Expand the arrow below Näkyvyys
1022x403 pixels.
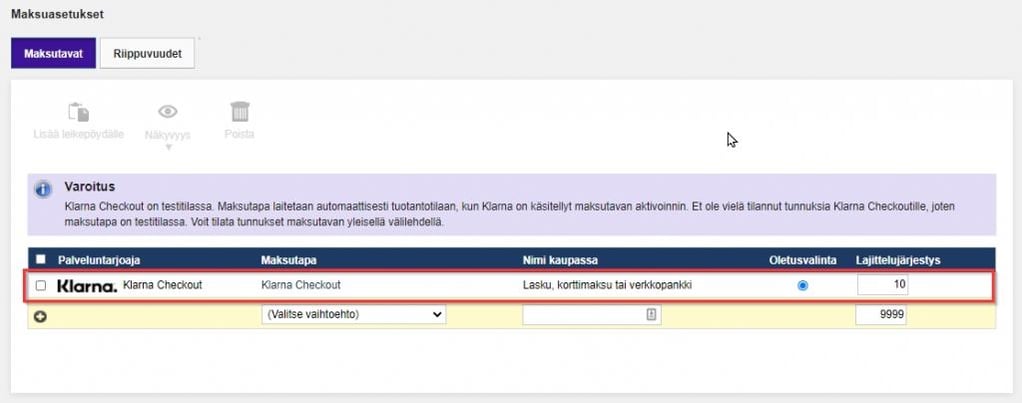tap(168, 147)
